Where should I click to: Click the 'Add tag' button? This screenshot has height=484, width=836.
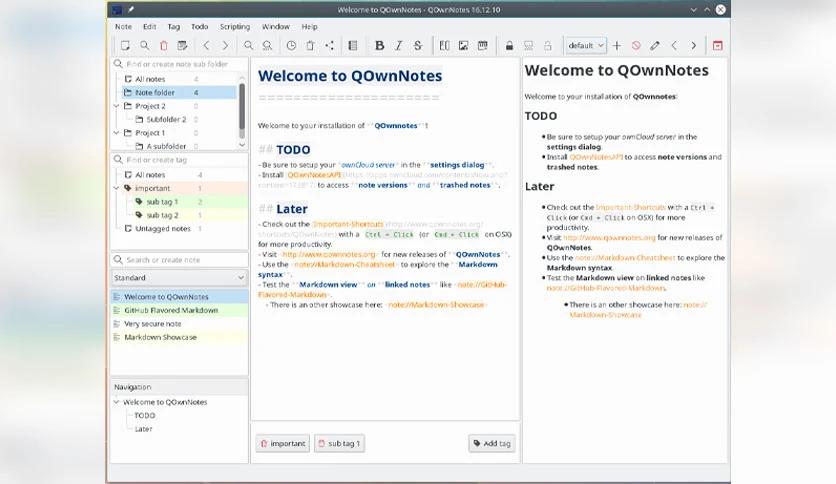tap(491, 443)
